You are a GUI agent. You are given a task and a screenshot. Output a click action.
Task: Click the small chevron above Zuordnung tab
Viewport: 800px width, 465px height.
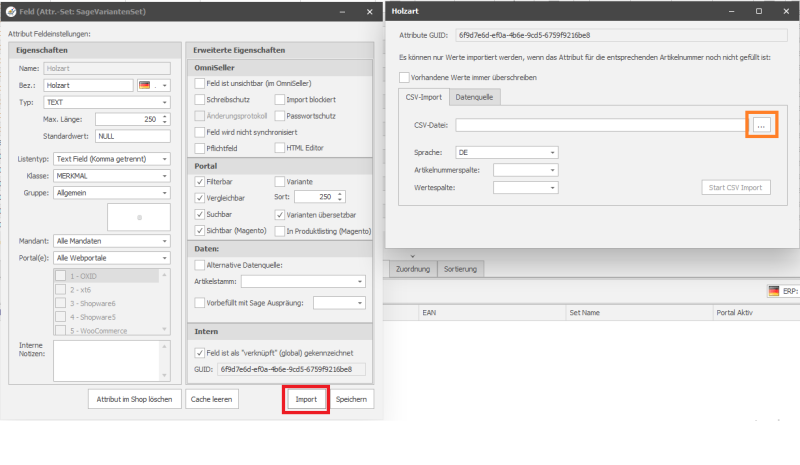[412, 257]
